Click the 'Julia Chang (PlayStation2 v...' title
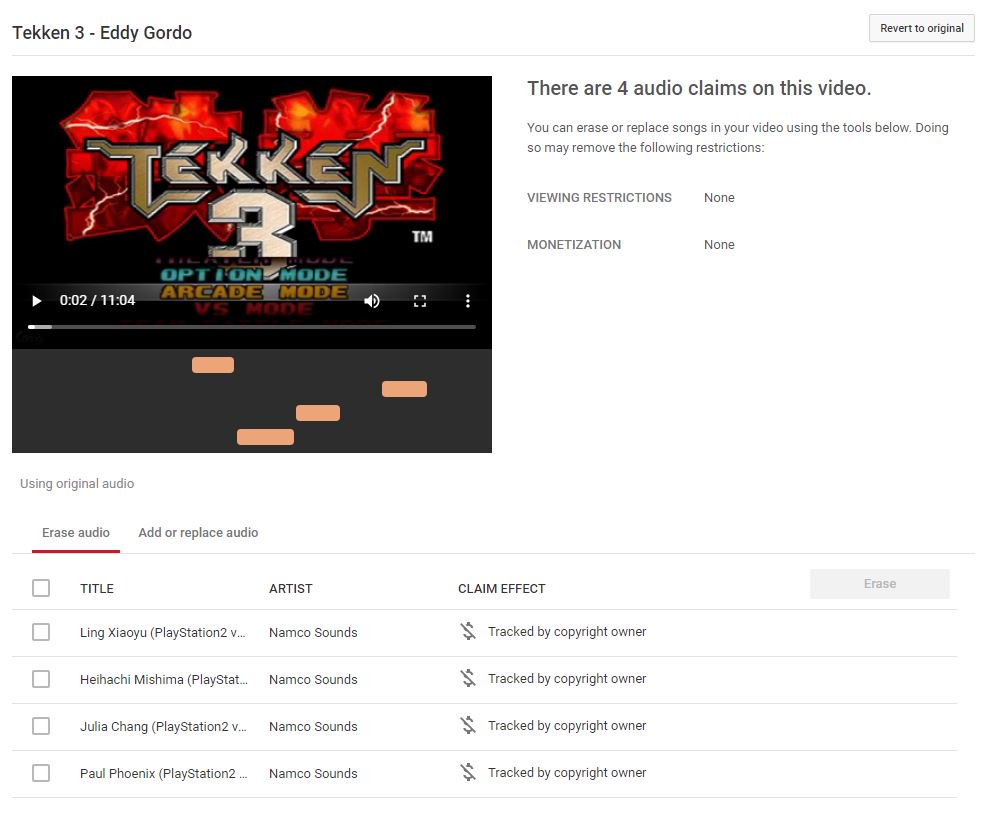Viewport: 994px width, 826px height. click(x=163, y=726)
